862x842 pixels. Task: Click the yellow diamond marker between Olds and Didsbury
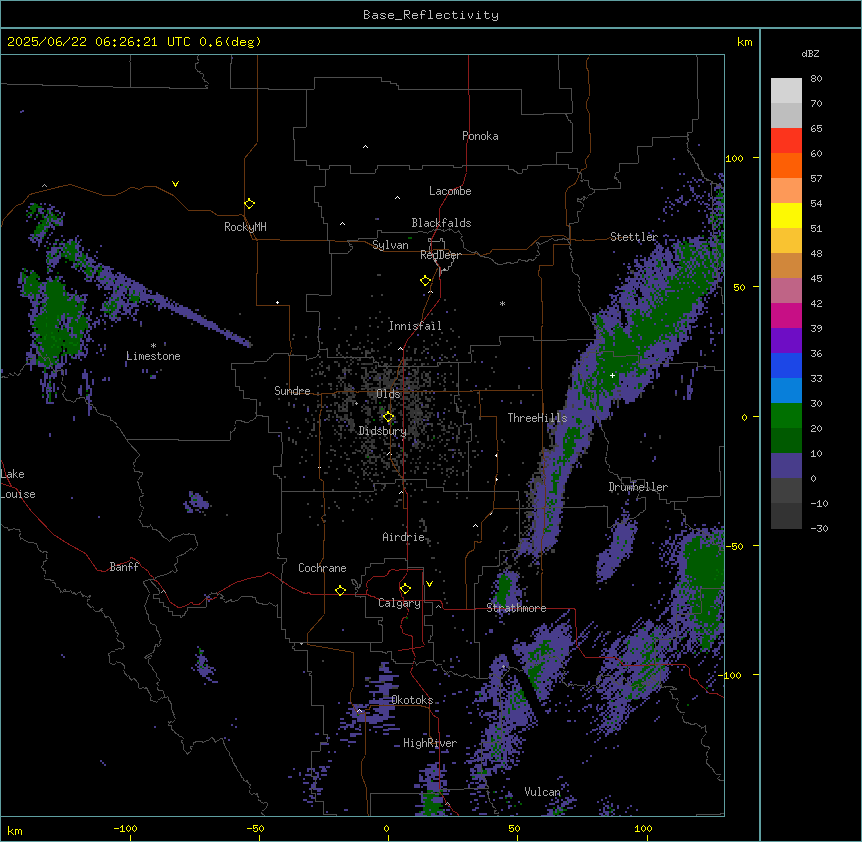[388, 417]
